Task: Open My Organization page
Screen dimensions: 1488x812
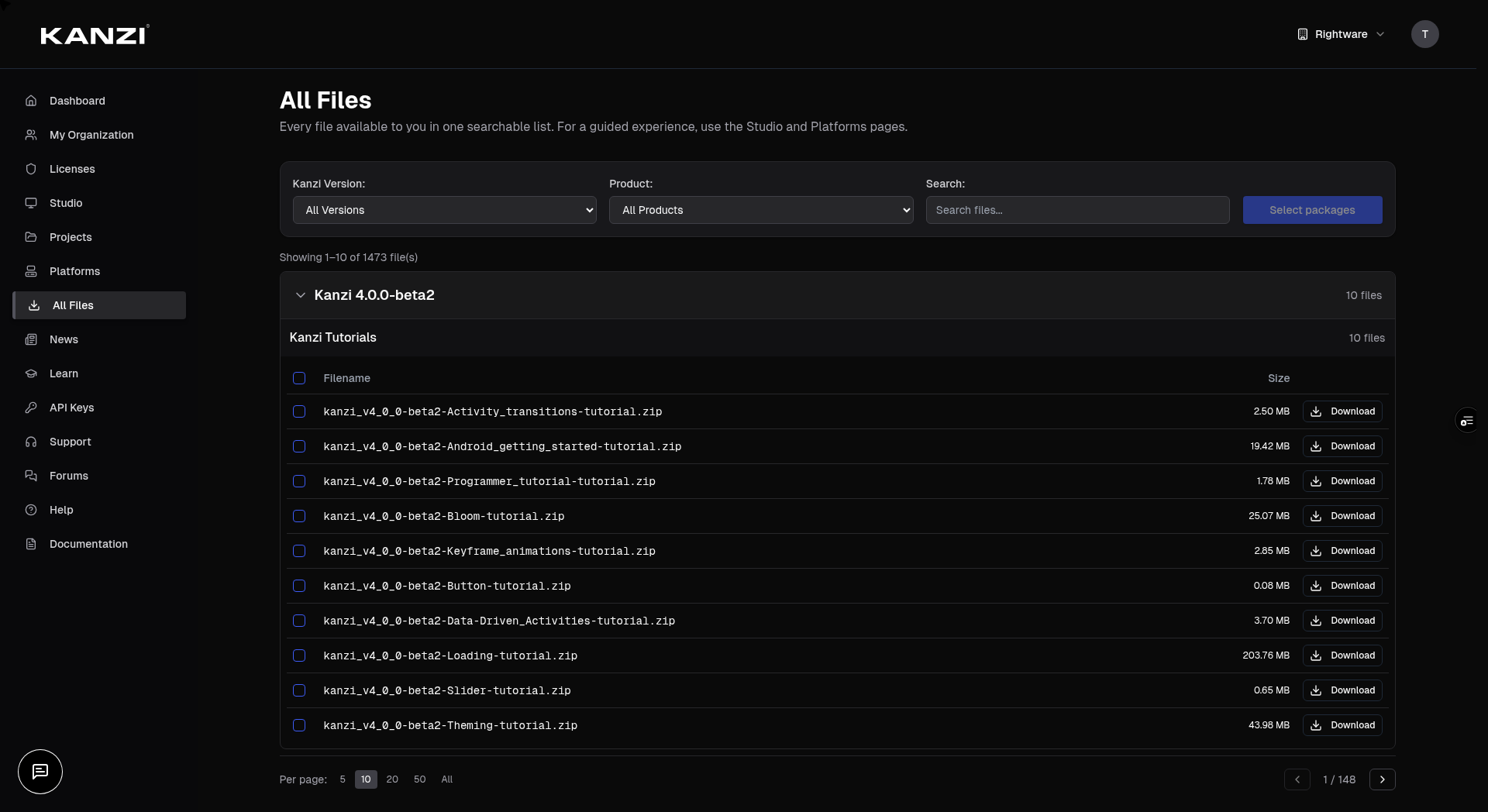Action: coord(99,135)
